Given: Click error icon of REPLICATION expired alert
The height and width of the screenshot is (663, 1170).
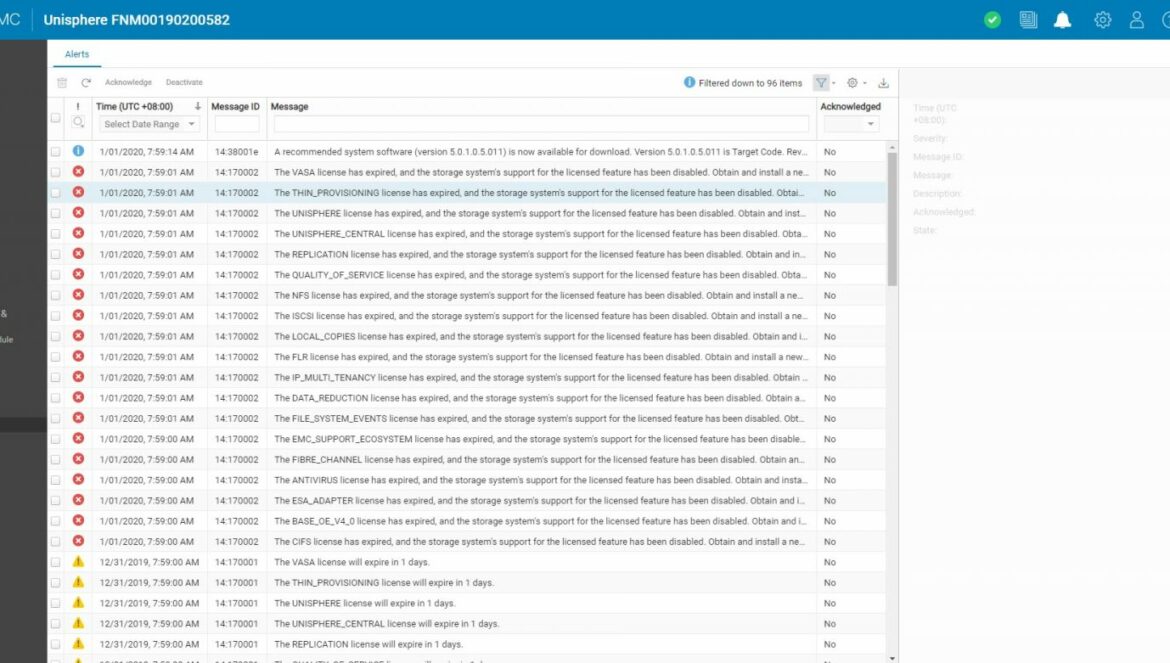Looking at the screenshot, I should (x=78, y=254).
